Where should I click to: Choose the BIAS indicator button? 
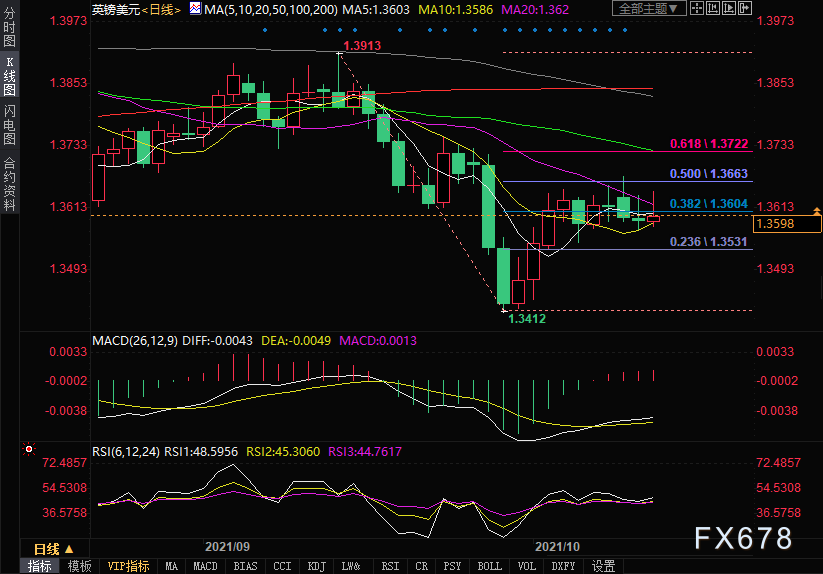245,566
